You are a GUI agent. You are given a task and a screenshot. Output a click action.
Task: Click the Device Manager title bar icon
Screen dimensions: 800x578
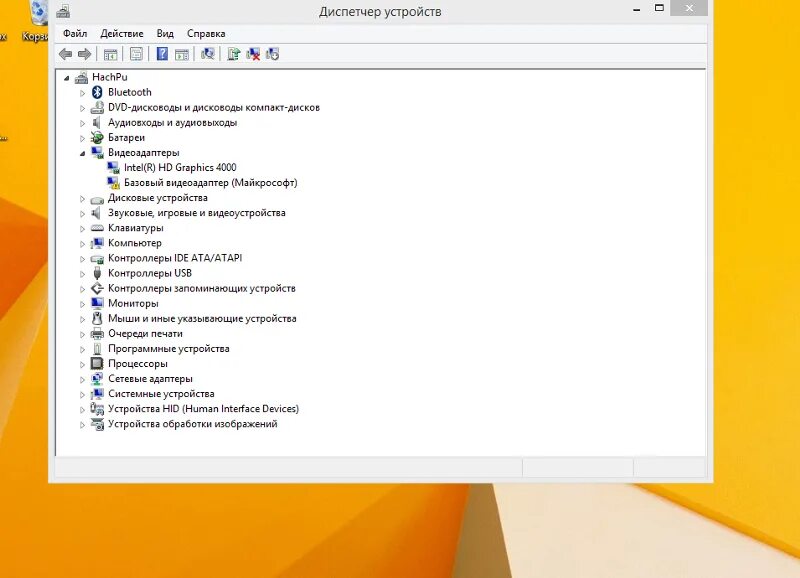click(63, 11)
